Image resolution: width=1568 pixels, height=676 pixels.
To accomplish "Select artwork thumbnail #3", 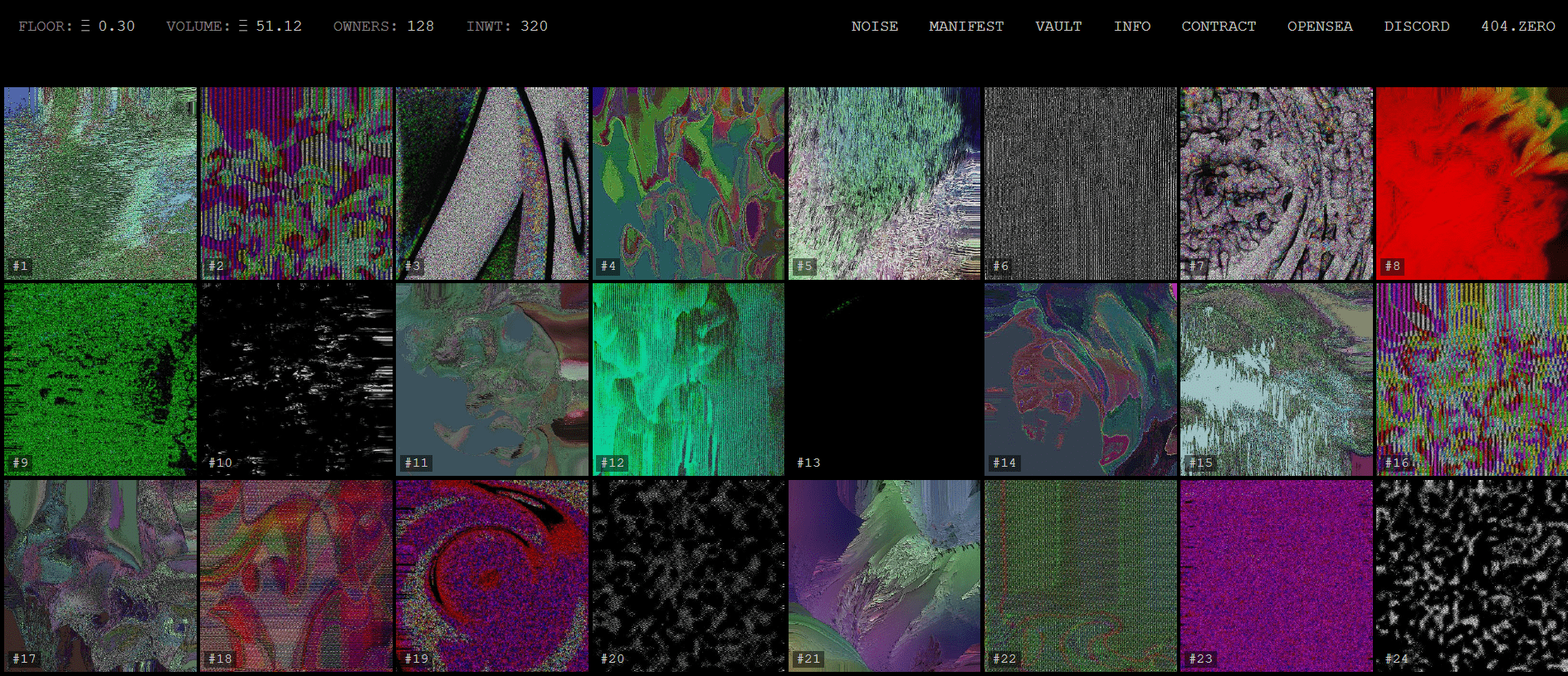I will [x=492, y=184].
